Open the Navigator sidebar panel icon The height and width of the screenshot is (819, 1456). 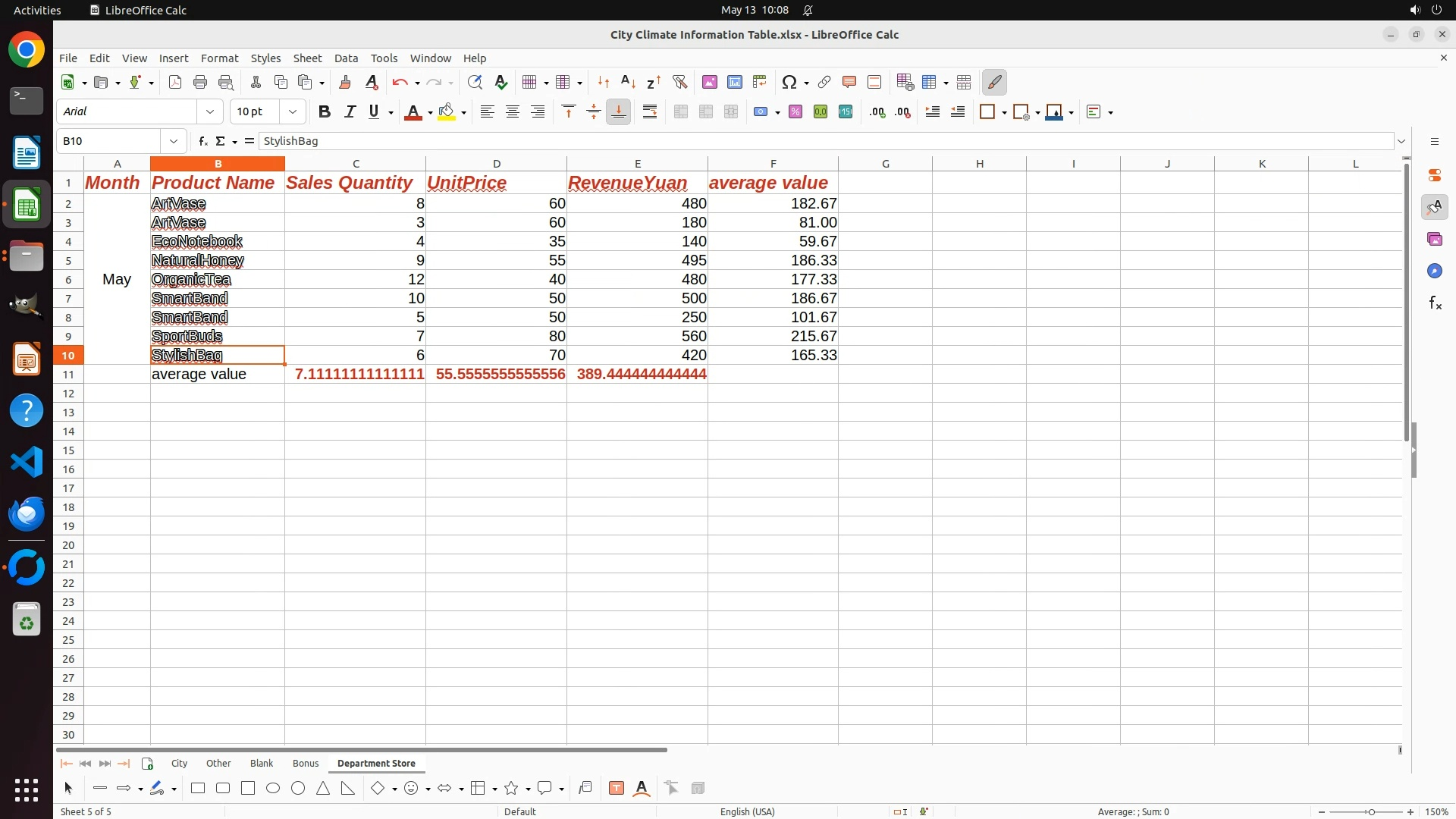[x=1434, y=271]
